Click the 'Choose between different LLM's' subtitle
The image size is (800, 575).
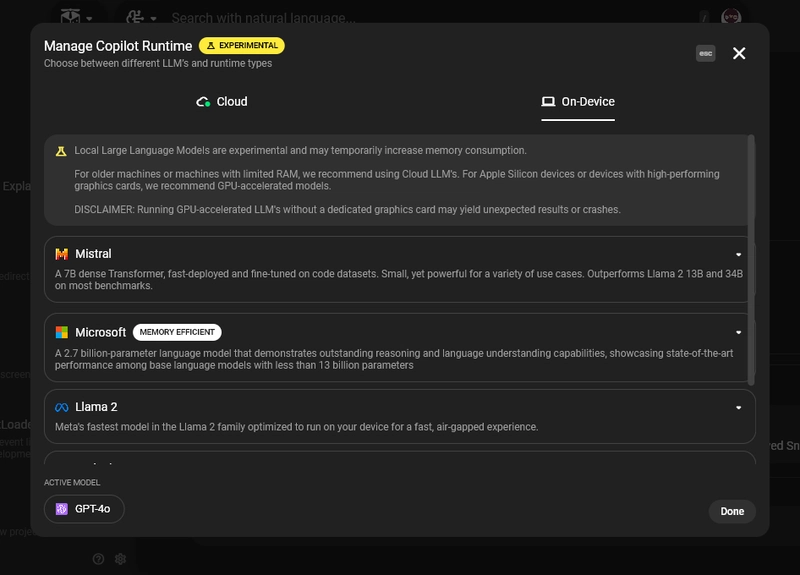[x=158, y=63]
